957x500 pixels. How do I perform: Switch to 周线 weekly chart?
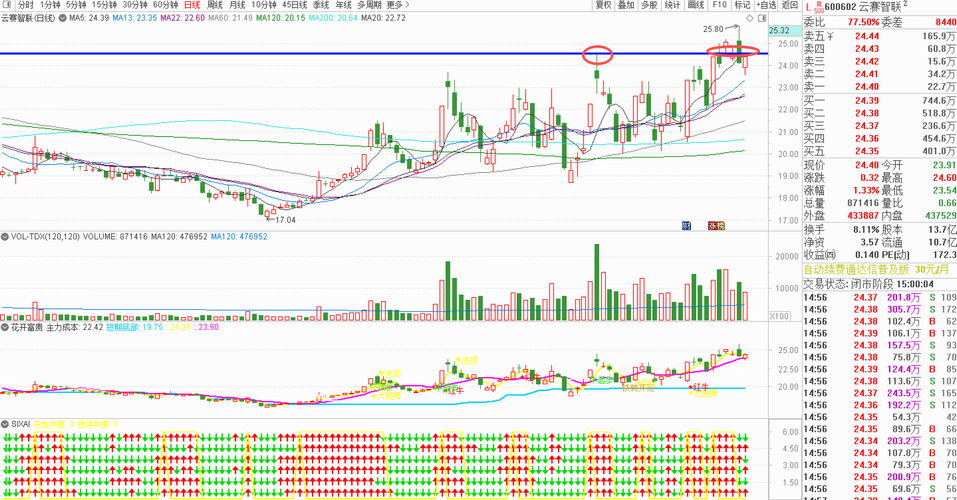tap(215, 5)
